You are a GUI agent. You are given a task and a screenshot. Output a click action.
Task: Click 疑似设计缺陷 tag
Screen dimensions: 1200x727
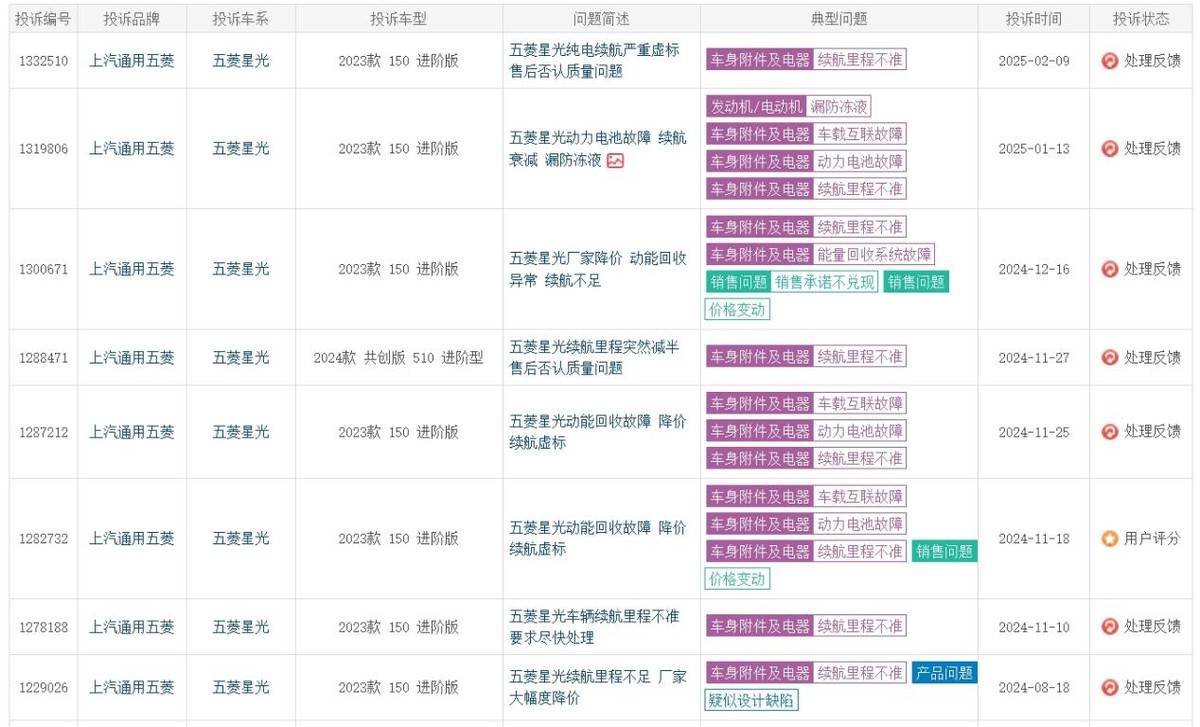coord(752,700)
